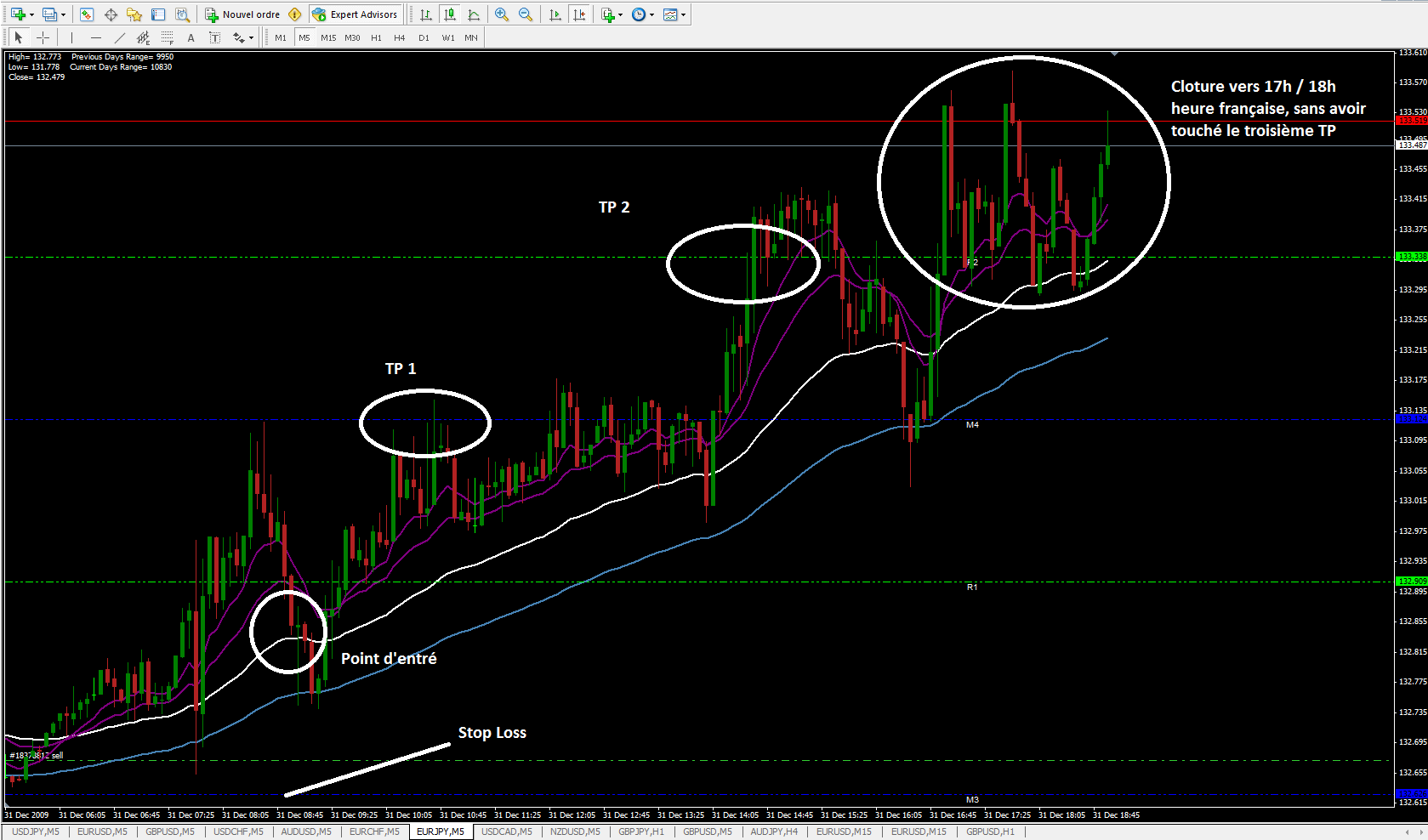Expand the new chart dropdown arrow
The image size is (1428, 840).
[31, 14]
